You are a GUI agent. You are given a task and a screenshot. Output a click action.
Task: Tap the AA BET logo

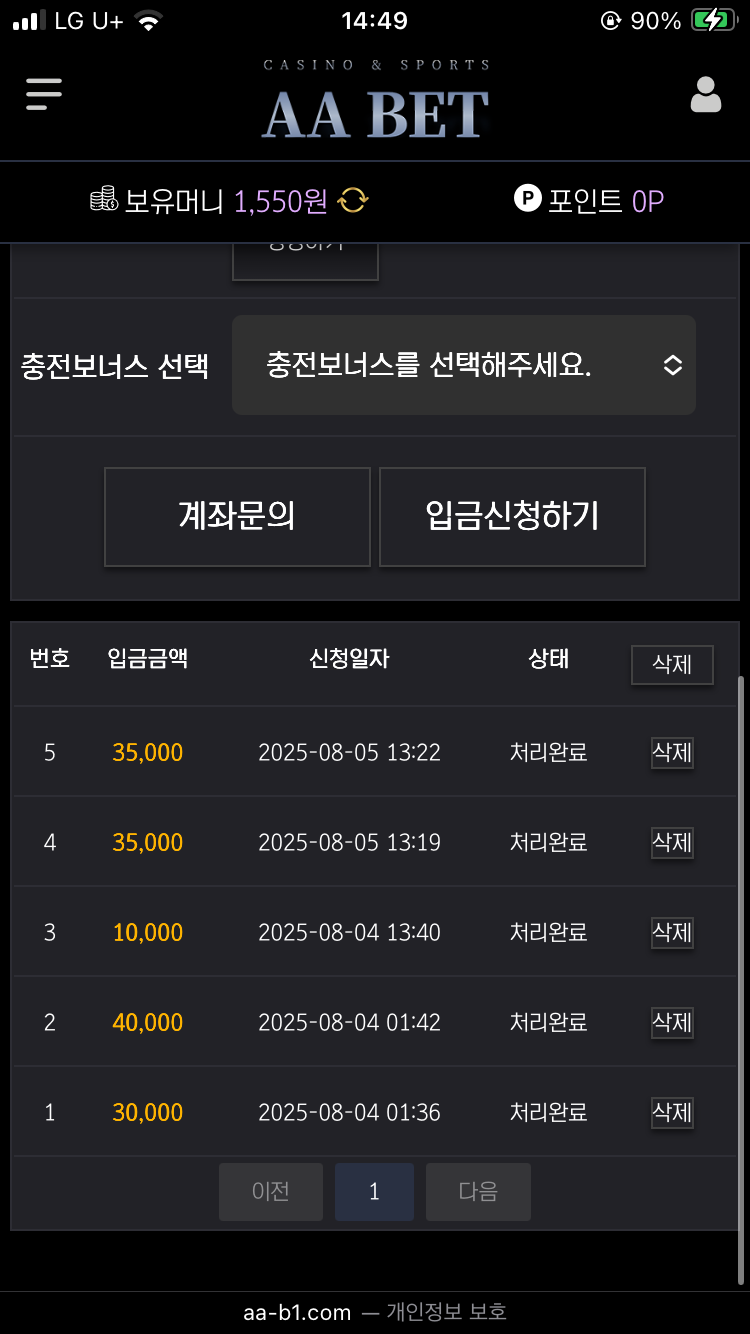[376, 102]
